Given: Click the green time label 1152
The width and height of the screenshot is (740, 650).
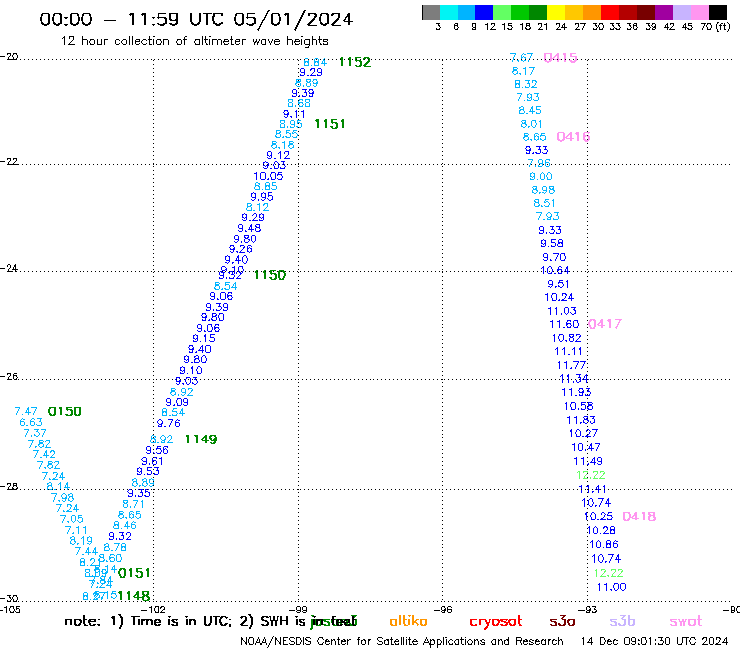Looking at the screenshot, I should (x=355, y=62).
